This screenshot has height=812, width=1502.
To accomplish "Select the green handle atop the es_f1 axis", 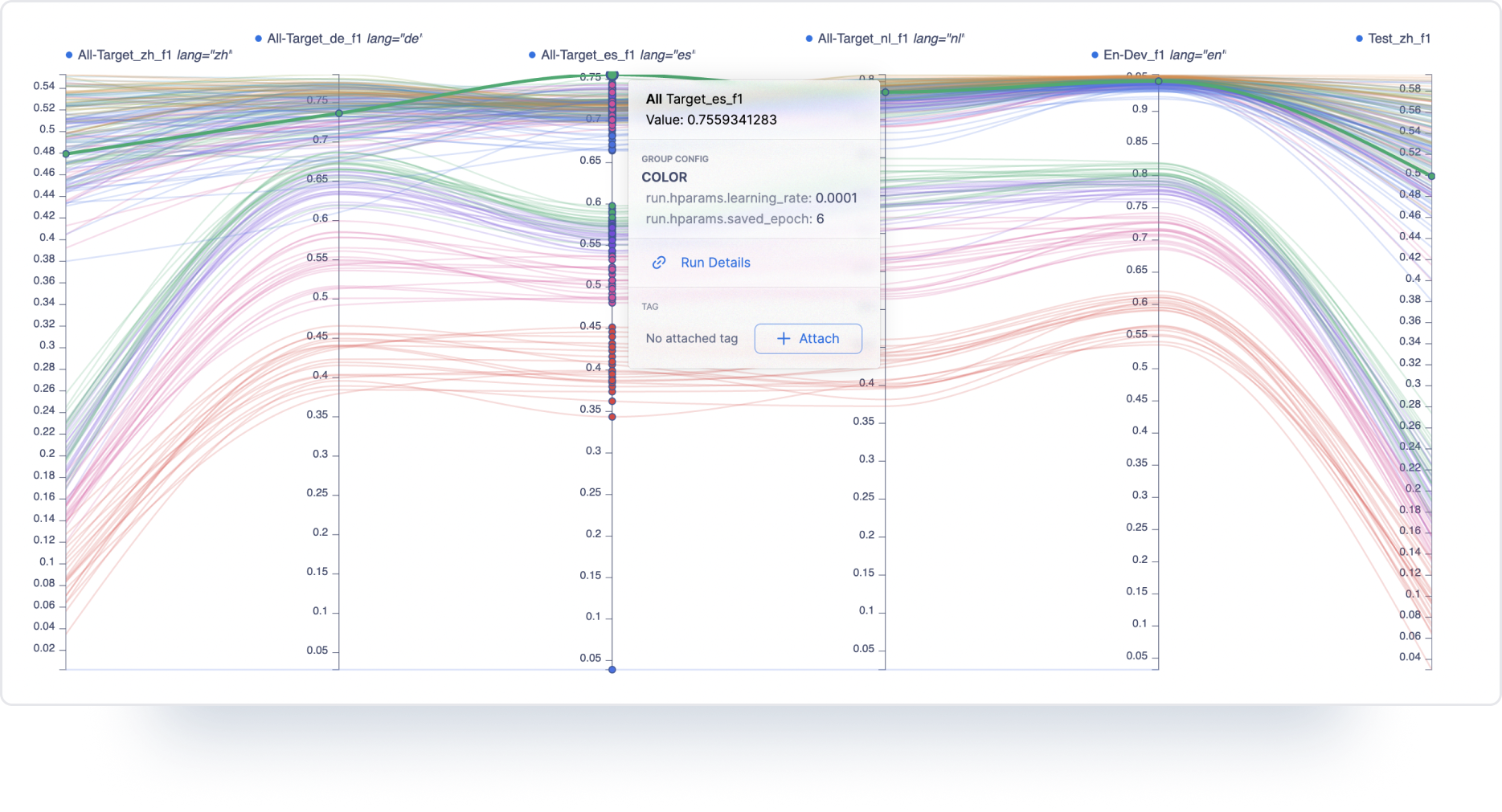I will click(612, 75).
